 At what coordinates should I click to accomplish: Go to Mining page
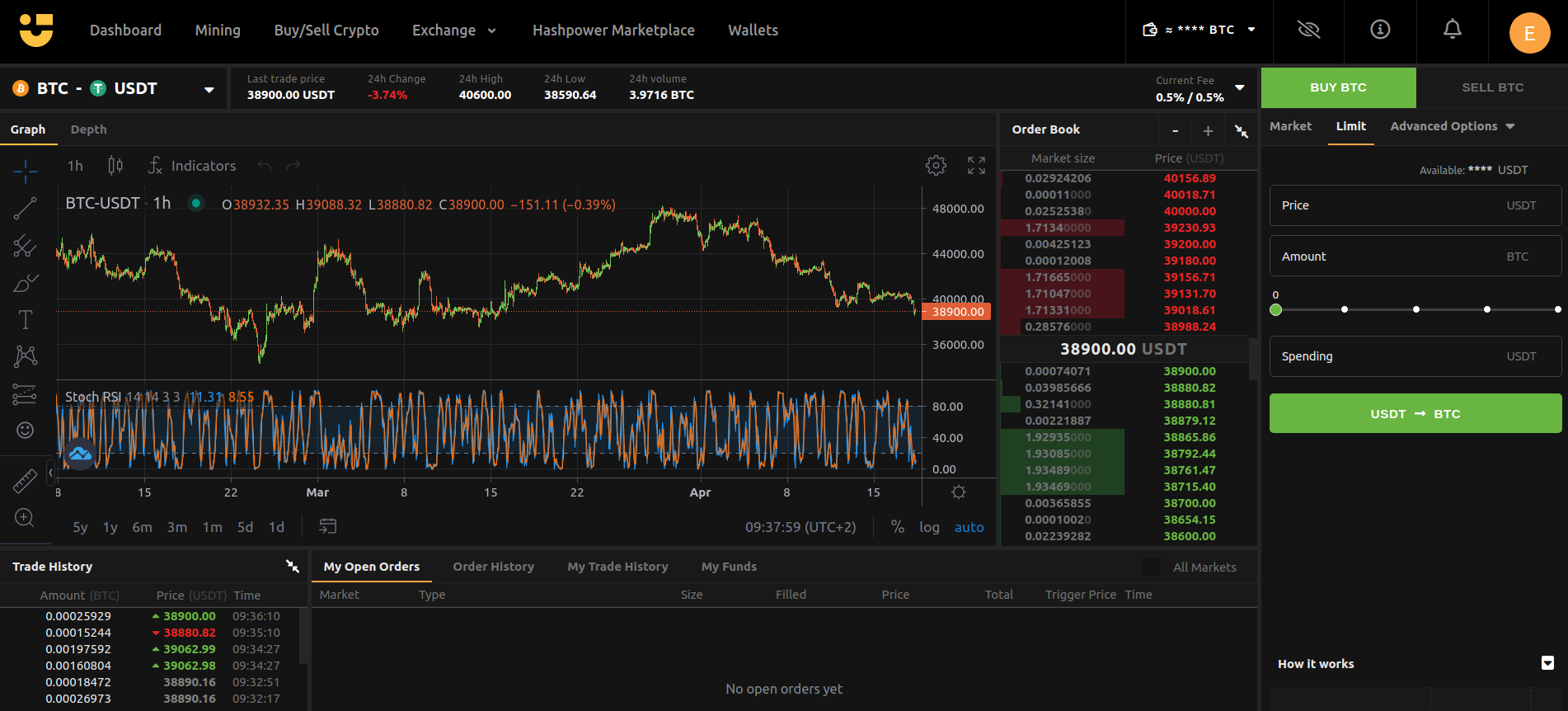(x=218, y=31)
